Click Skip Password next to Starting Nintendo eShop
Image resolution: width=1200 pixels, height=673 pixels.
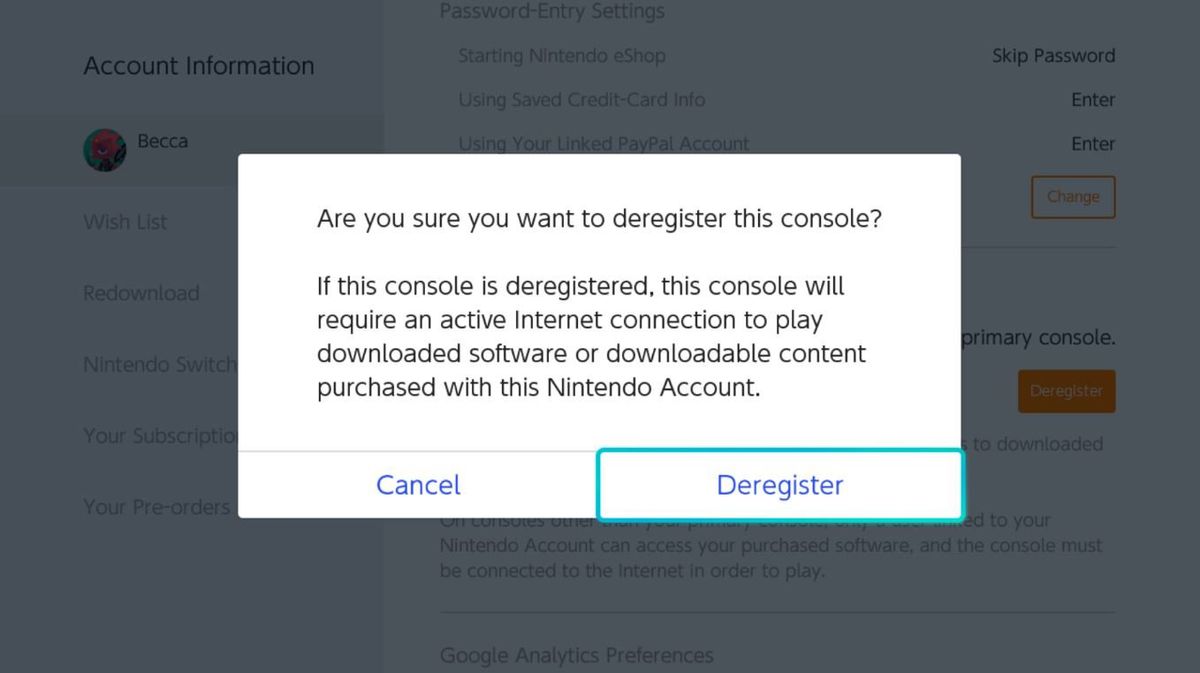1053,56
